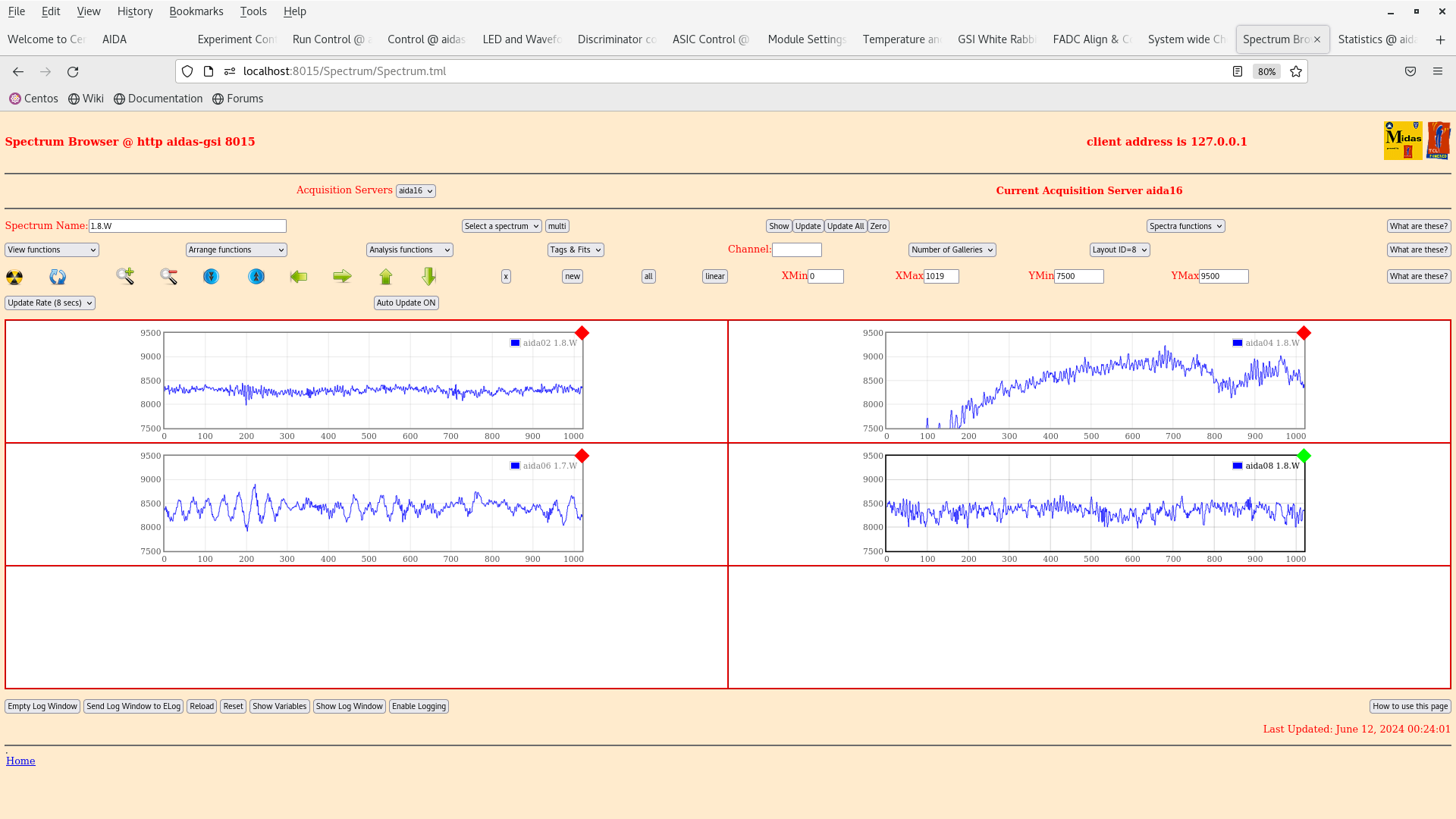Click the green up arrow icon

click(386, 277)
